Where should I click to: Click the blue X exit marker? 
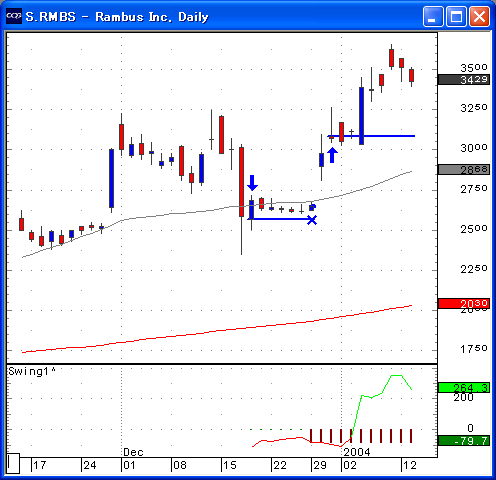coord(312,220)
